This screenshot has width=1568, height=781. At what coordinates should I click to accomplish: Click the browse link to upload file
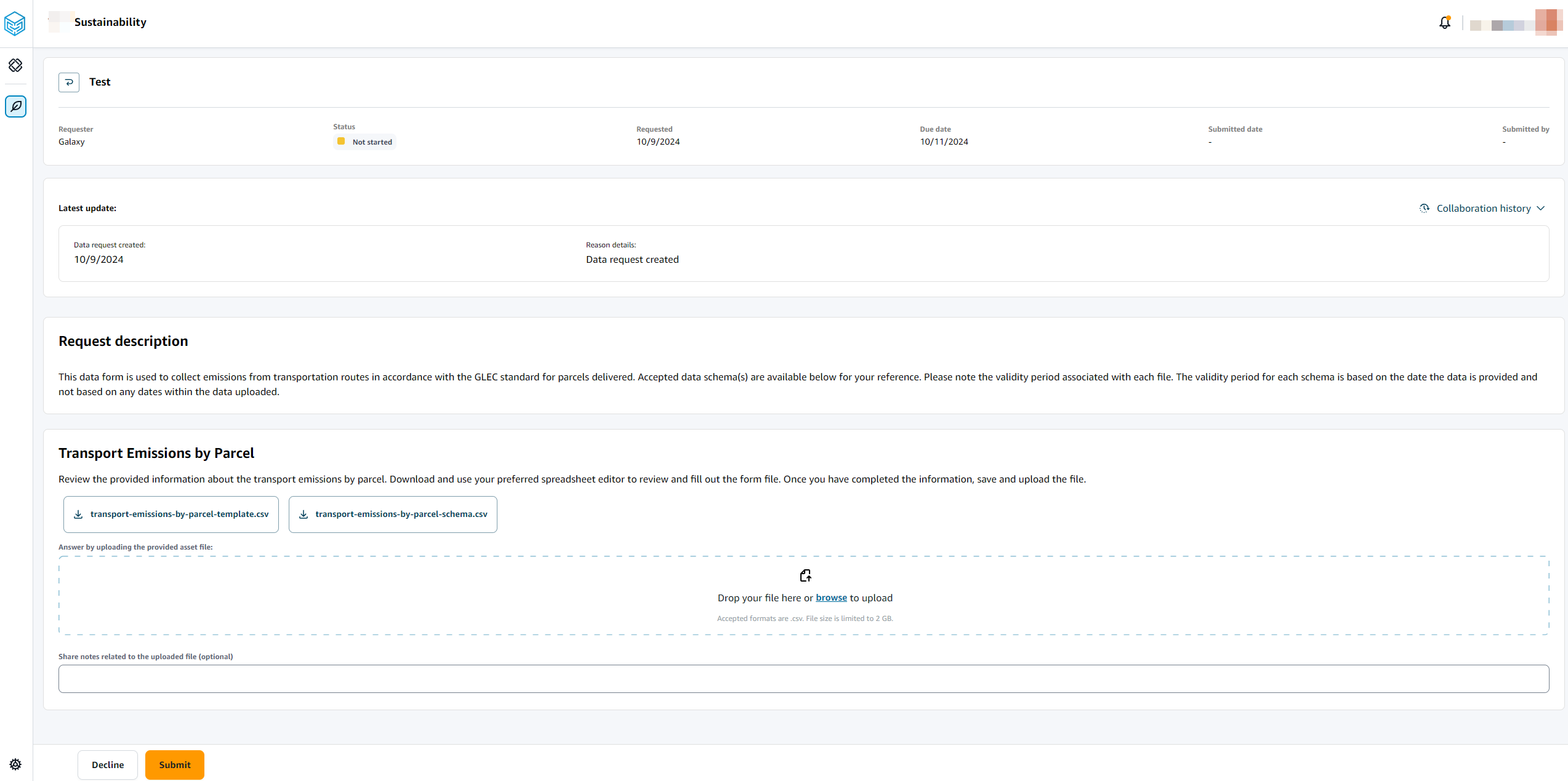point(831,598)
